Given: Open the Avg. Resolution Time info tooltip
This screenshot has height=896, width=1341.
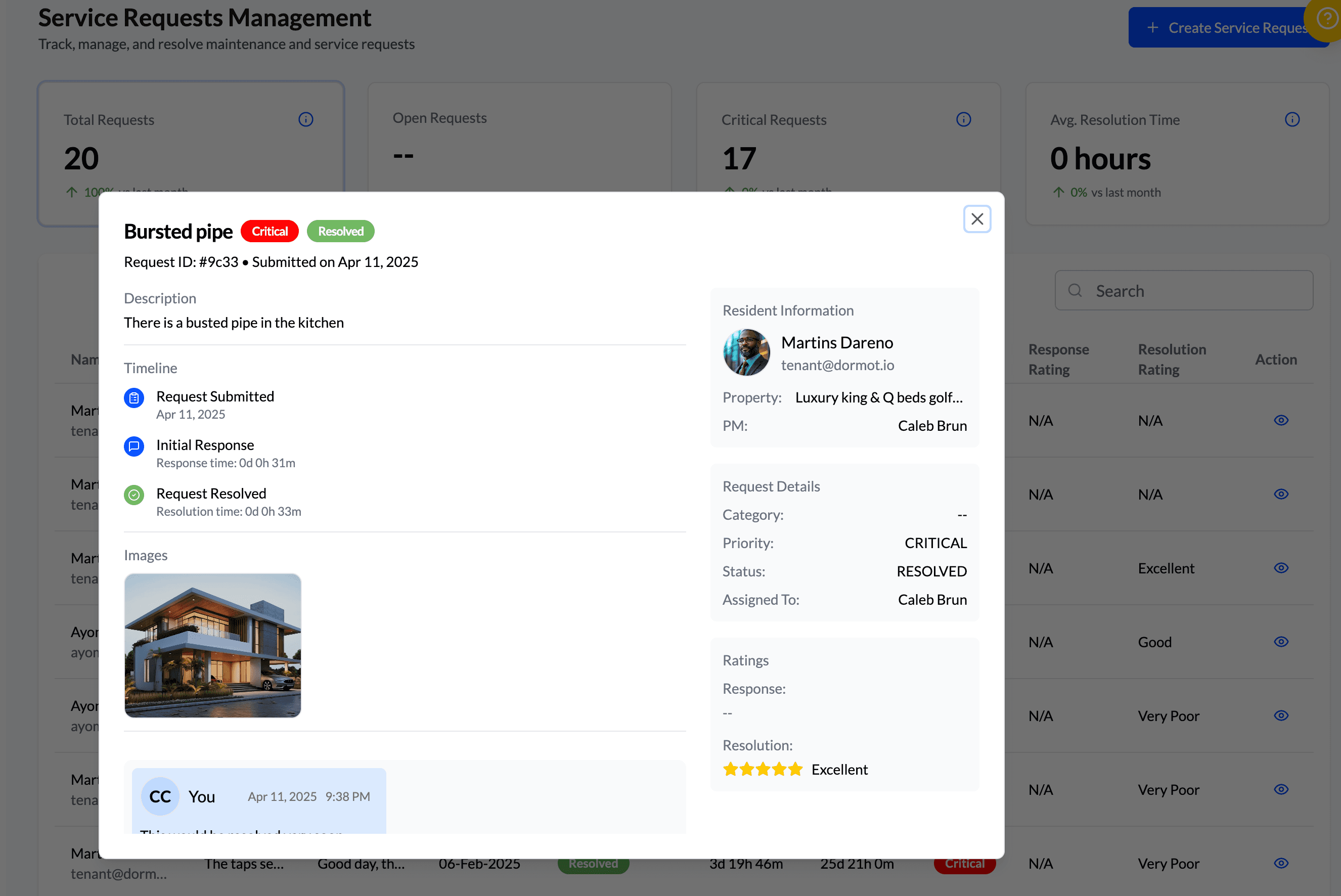Looking at the screenshot, I should [x=1293, y=119].
